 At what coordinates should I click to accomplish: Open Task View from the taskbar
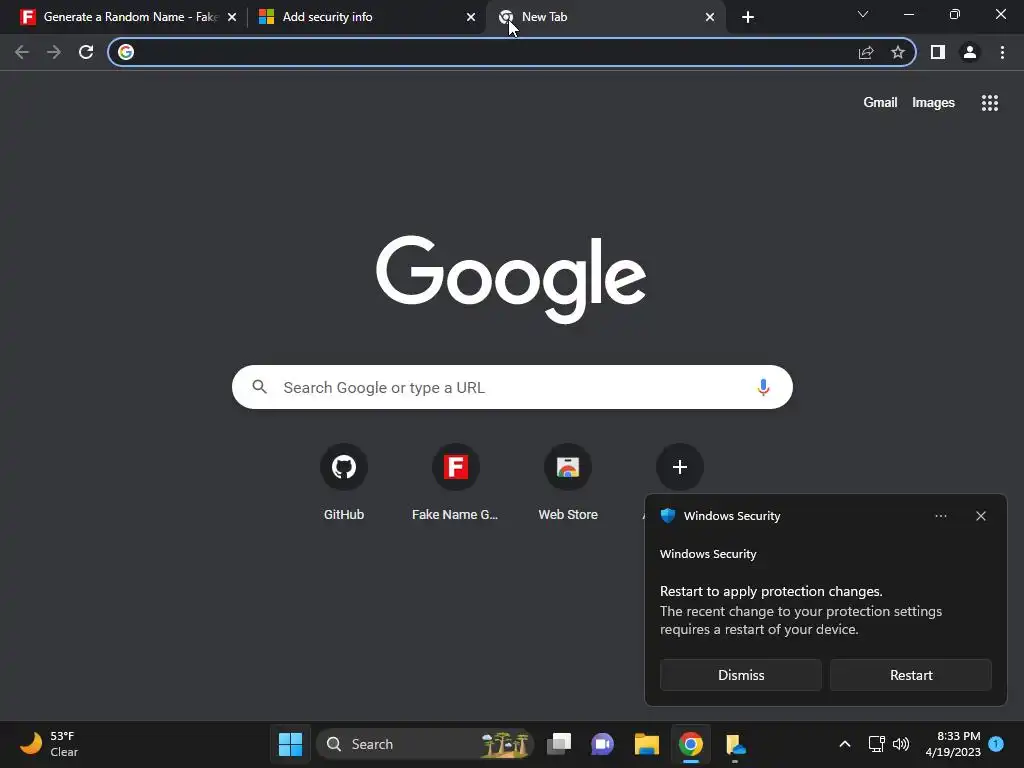559,744
